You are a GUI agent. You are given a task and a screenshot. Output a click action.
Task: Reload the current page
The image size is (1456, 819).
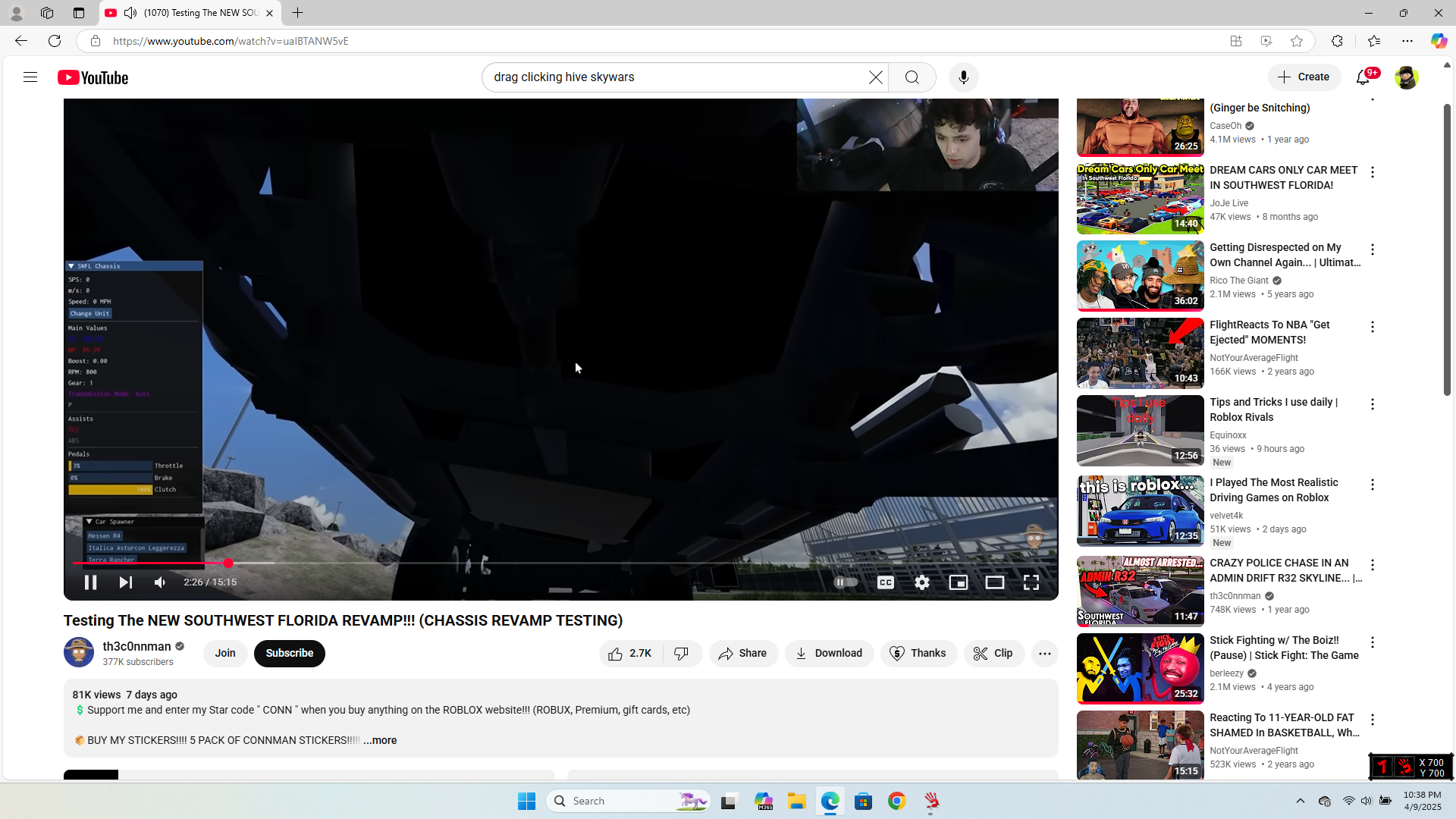(x=55, y=41)
